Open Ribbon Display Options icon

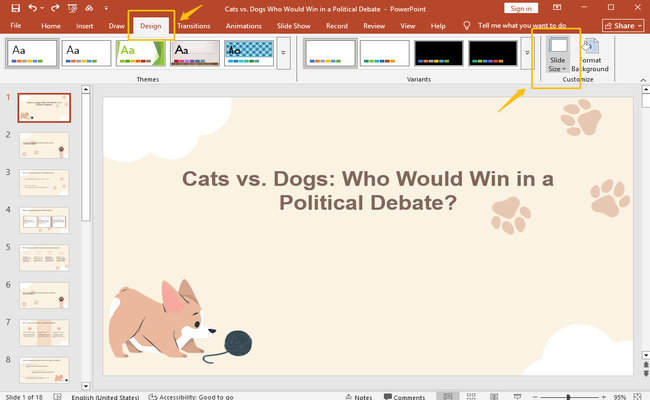[557, 8]
